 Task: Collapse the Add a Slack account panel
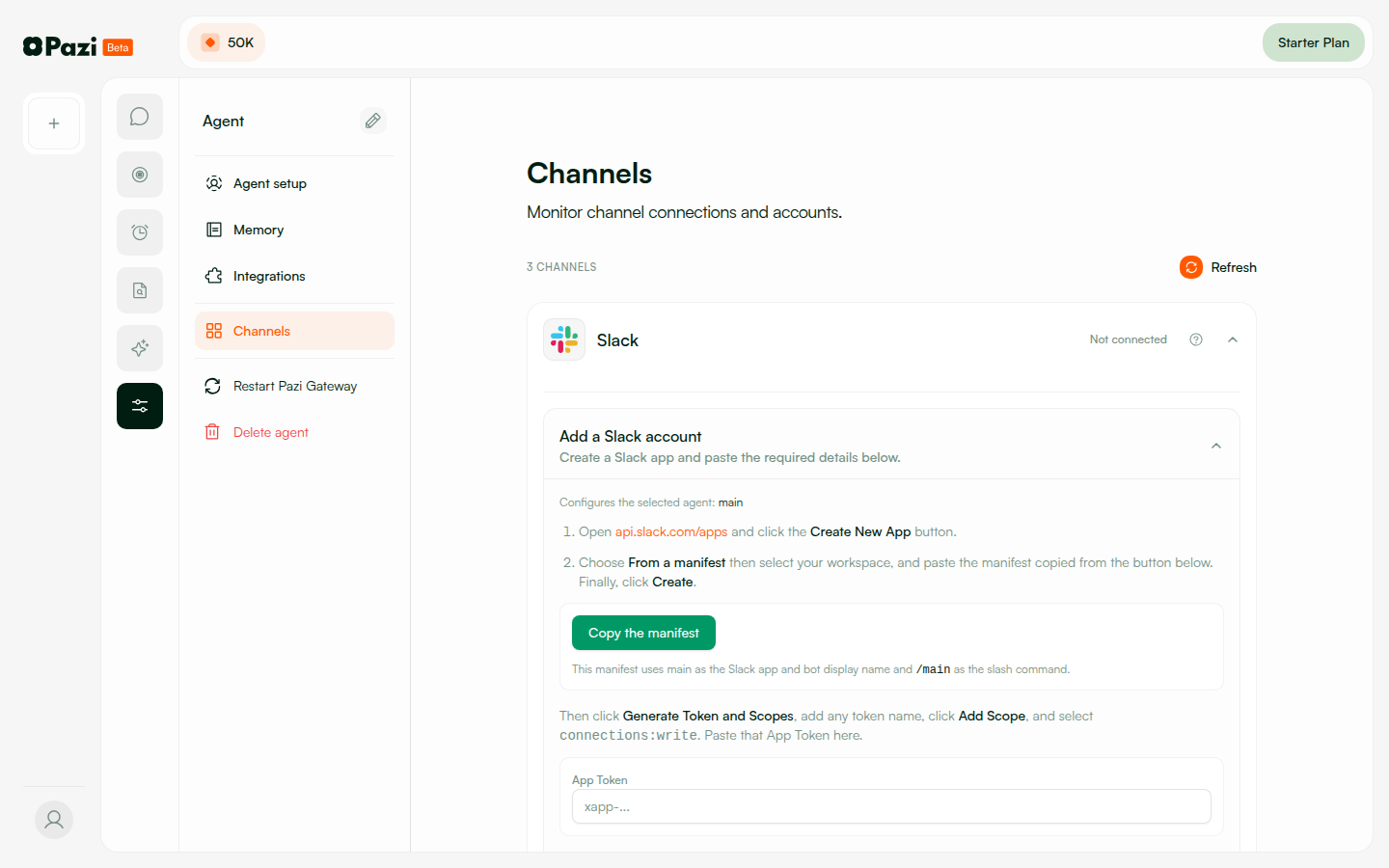click(1216, 446)
